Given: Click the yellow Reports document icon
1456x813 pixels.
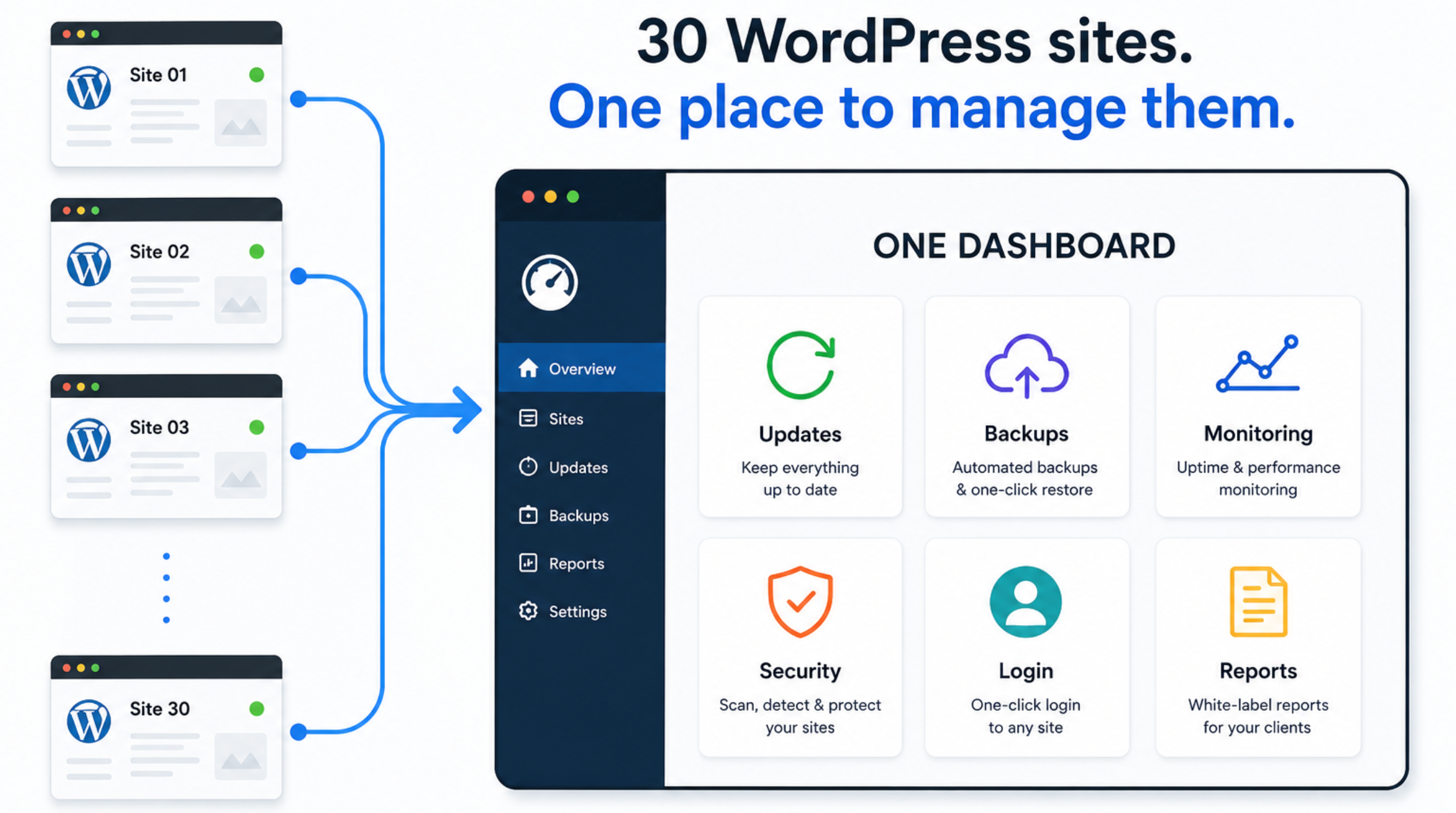Looking at the screenshot, I should tap(1258, 602).
